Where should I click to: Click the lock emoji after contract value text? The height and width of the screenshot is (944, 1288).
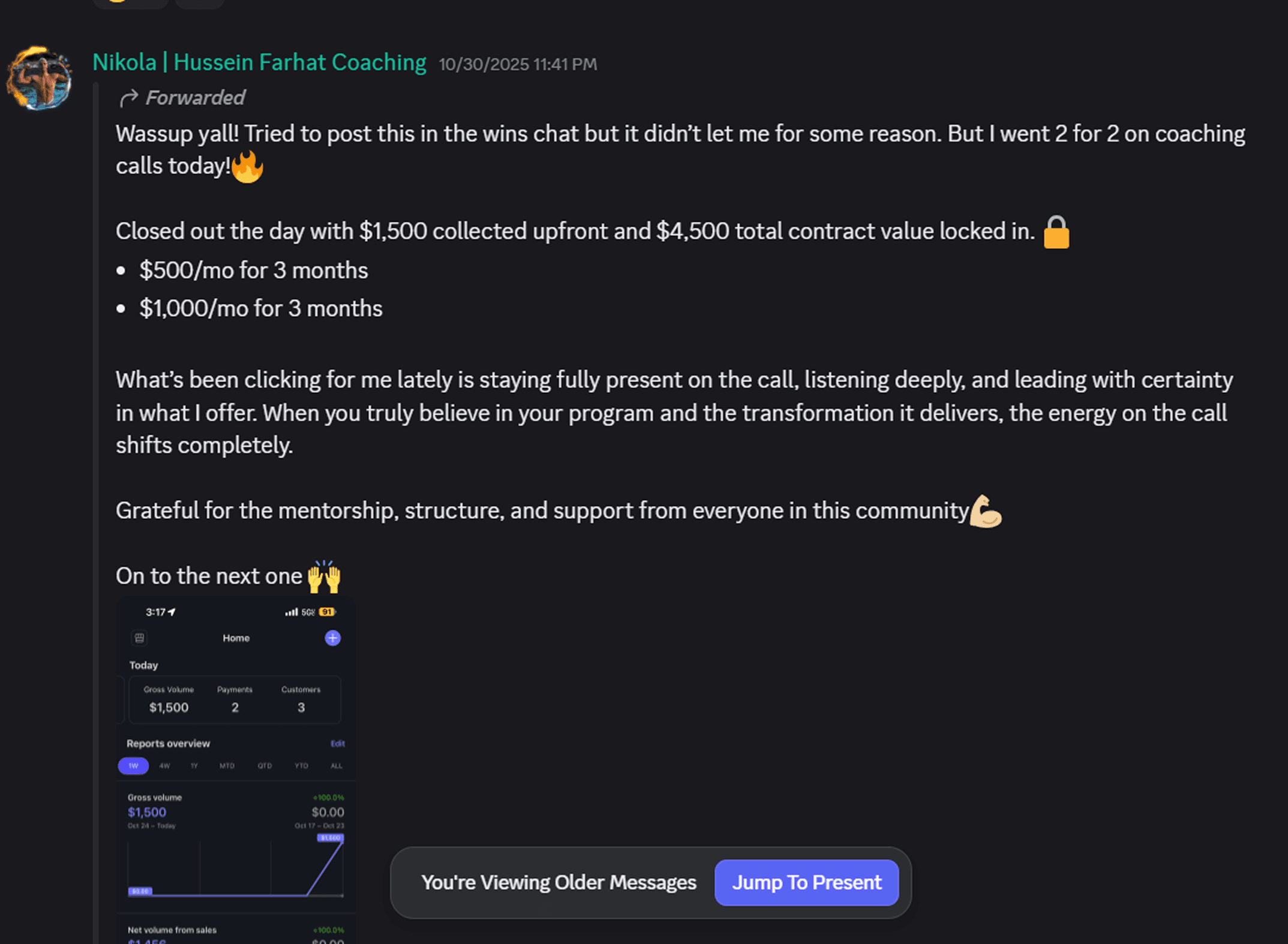[x=1056, y=232]
